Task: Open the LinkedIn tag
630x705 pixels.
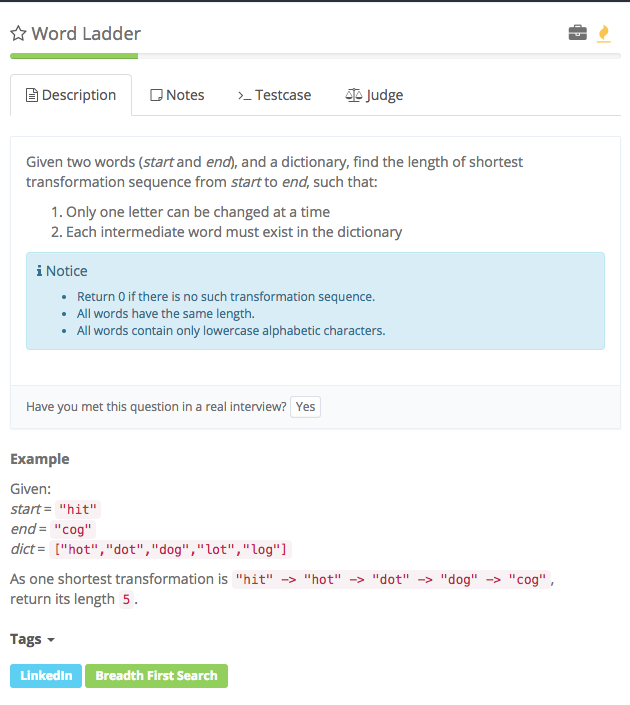Action: point(46,676)
